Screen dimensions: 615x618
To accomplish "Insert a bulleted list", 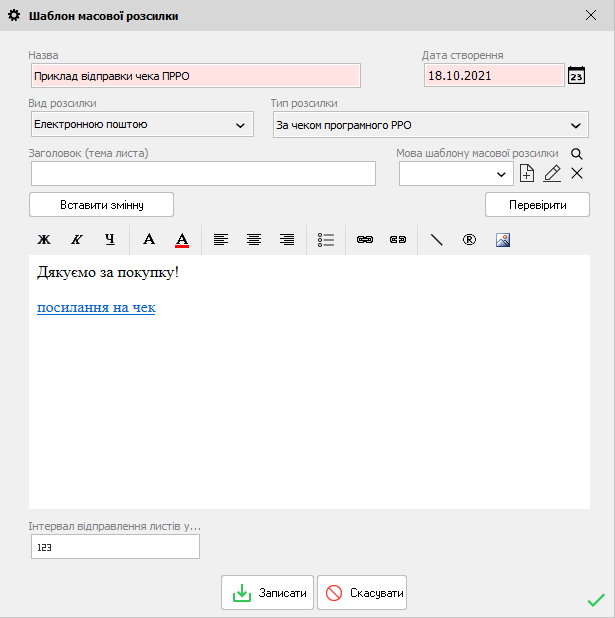I will (326, 240).
